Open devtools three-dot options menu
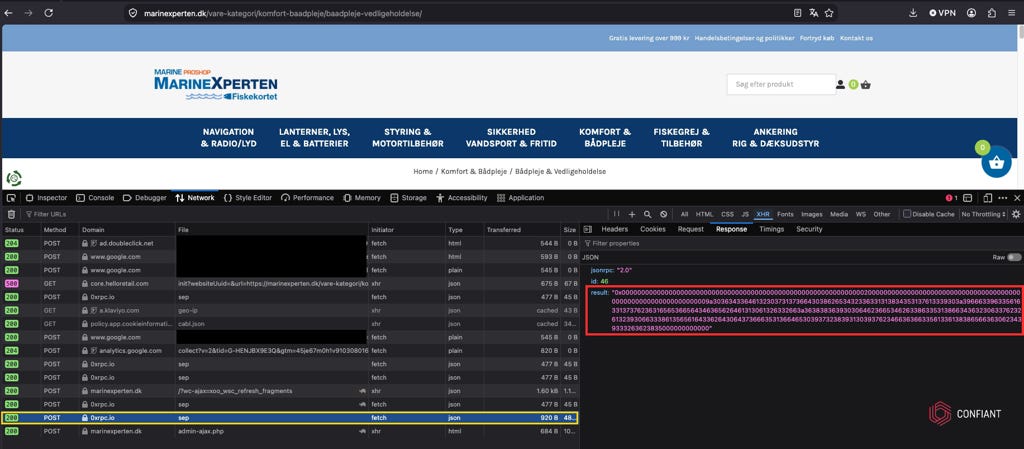Image resolution: width=1024 pixels, height=449 pixels. [x=1002, y=198]
